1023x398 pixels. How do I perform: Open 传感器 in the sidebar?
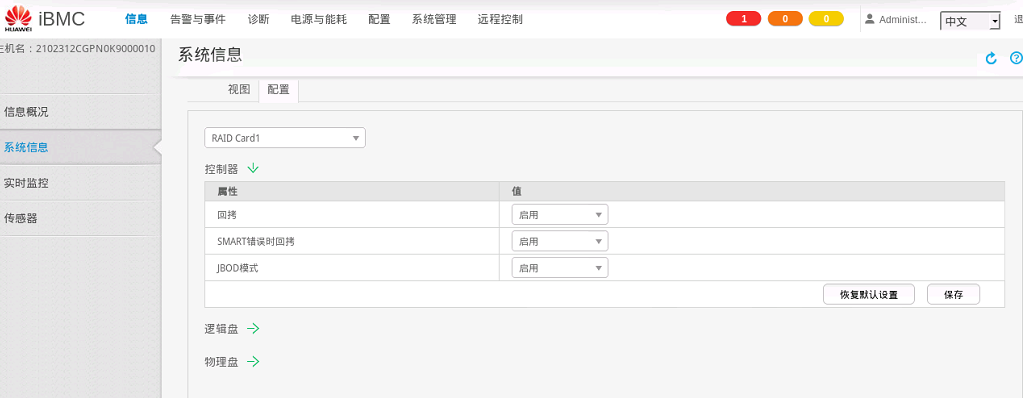[x=80, y=218]
